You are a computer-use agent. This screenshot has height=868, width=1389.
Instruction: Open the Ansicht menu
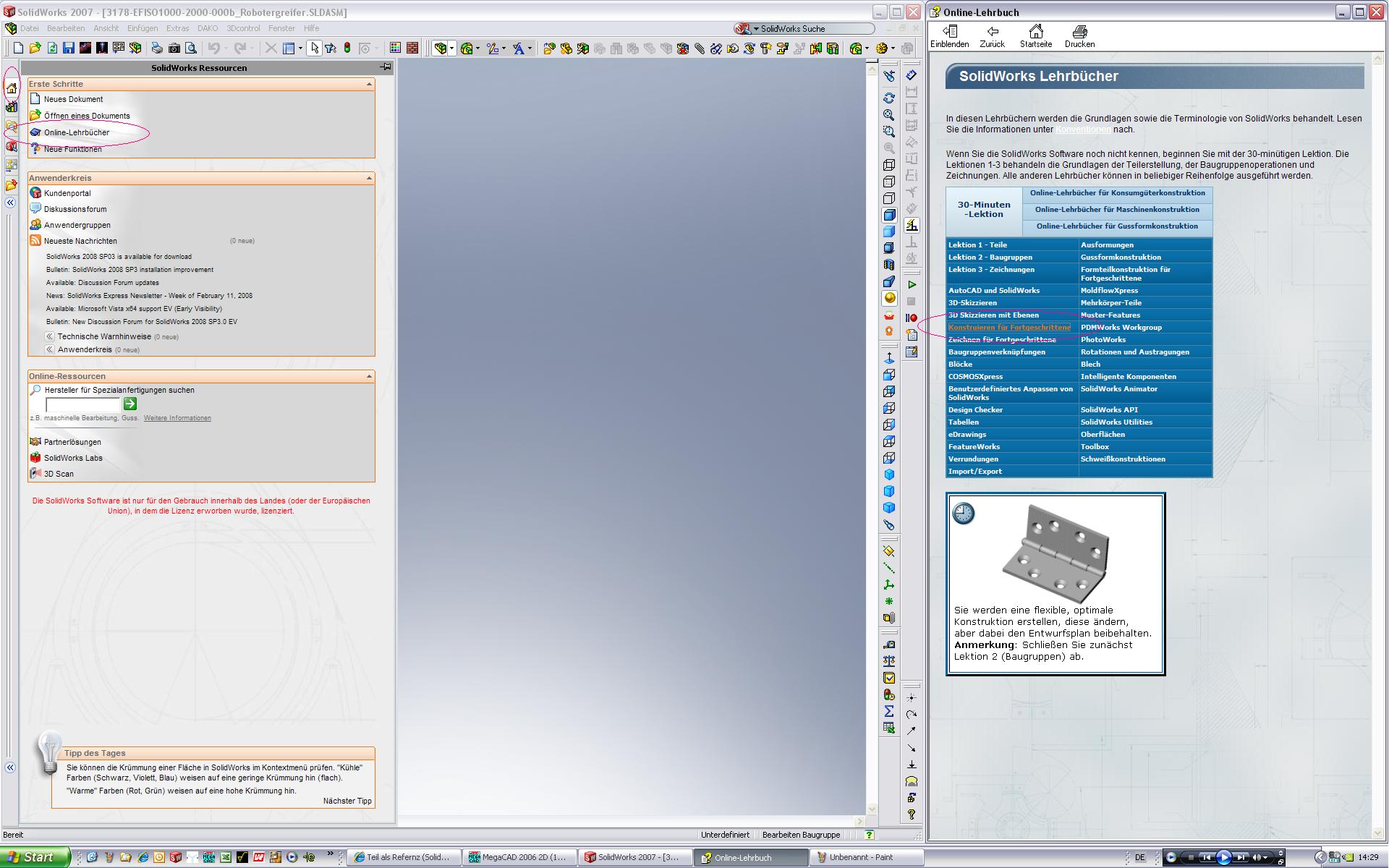pyautogui.click(x=106, y=28)
